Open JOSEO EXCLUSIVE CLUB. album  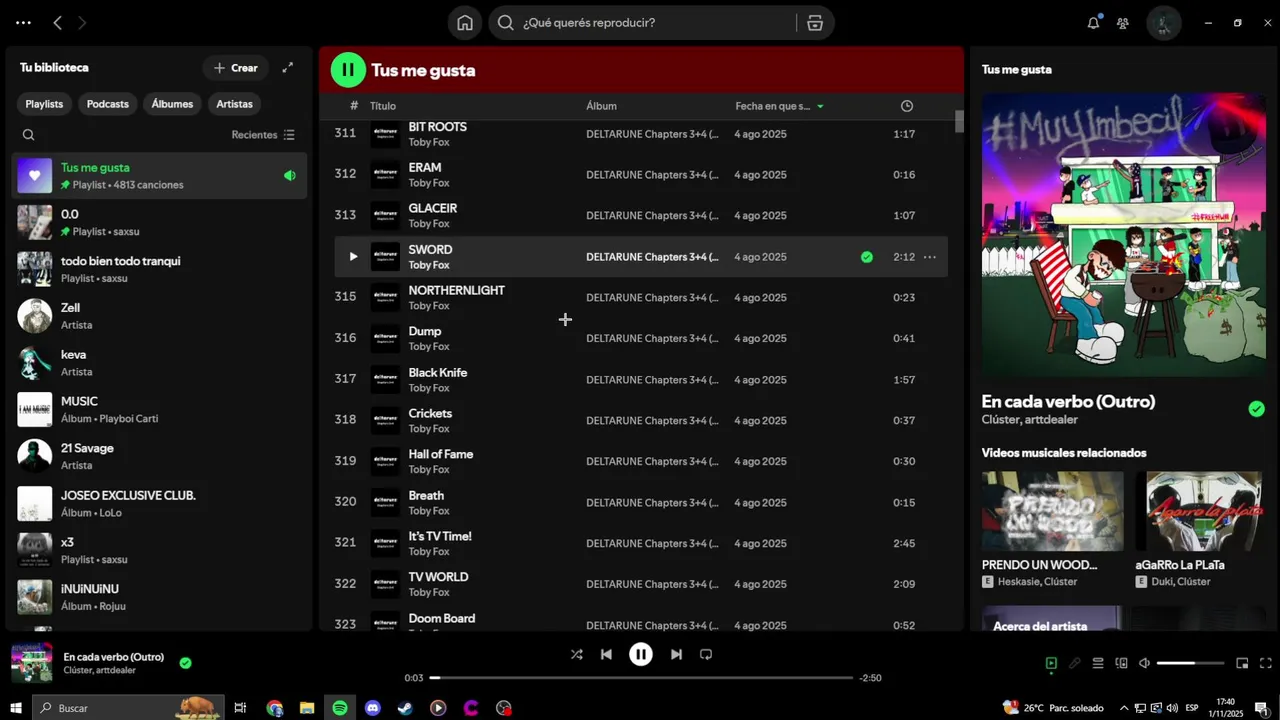[160, 503]
